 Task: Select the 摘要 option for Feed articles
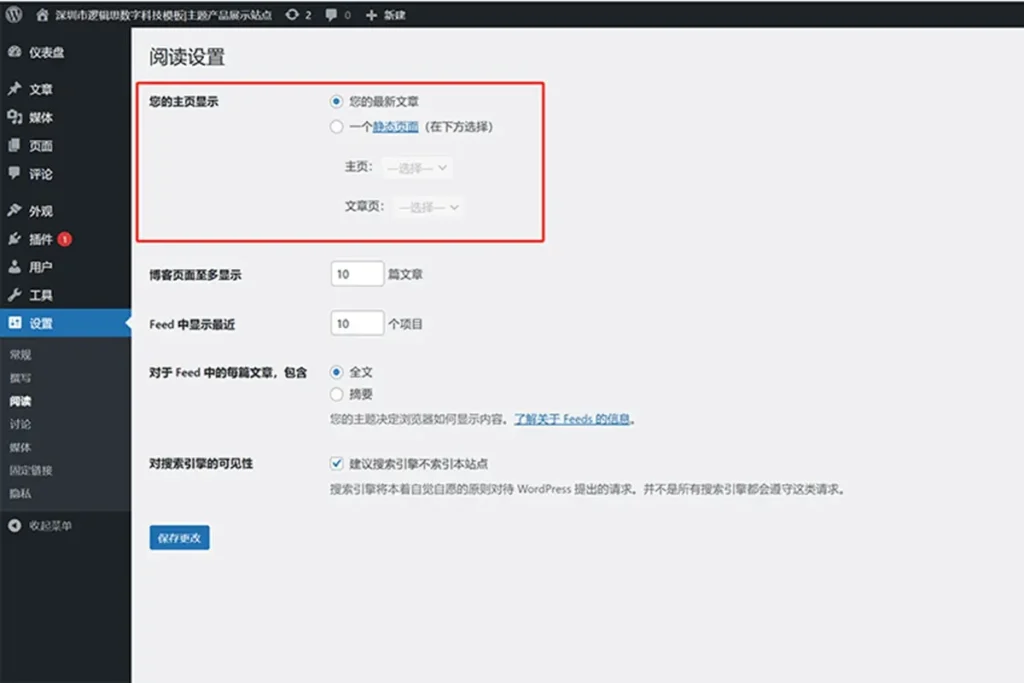pyautogui.click(x=337, y=394)
